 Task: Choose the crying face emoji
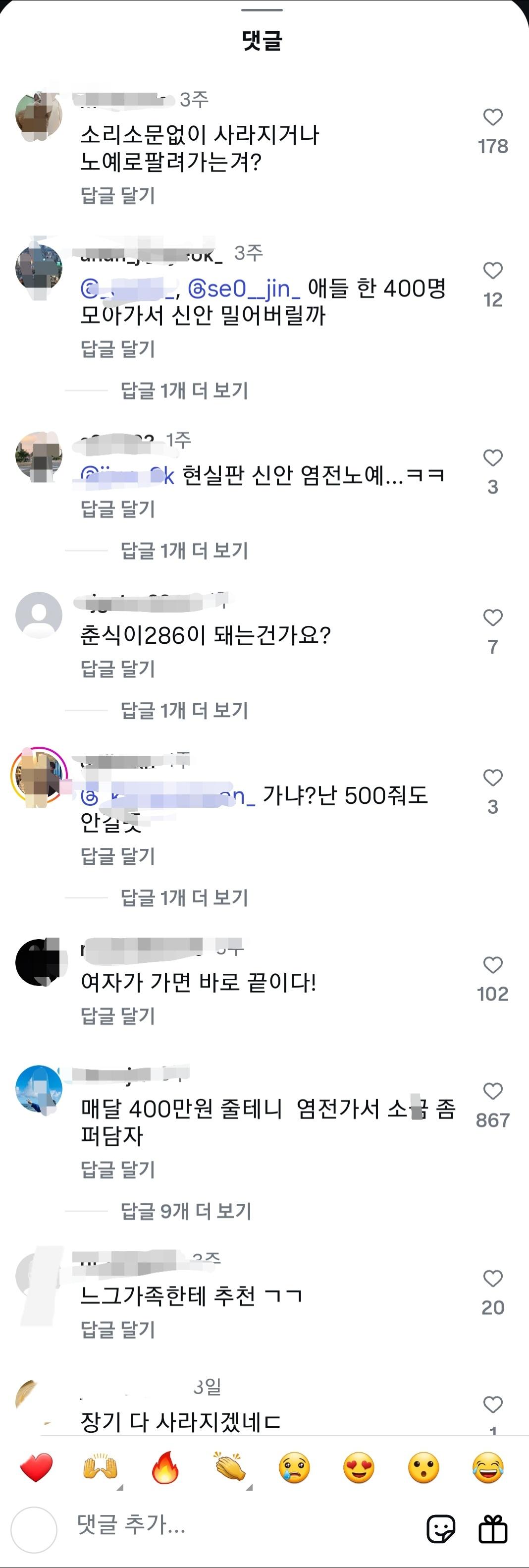pyautogui.click(x=294, y=1467)
